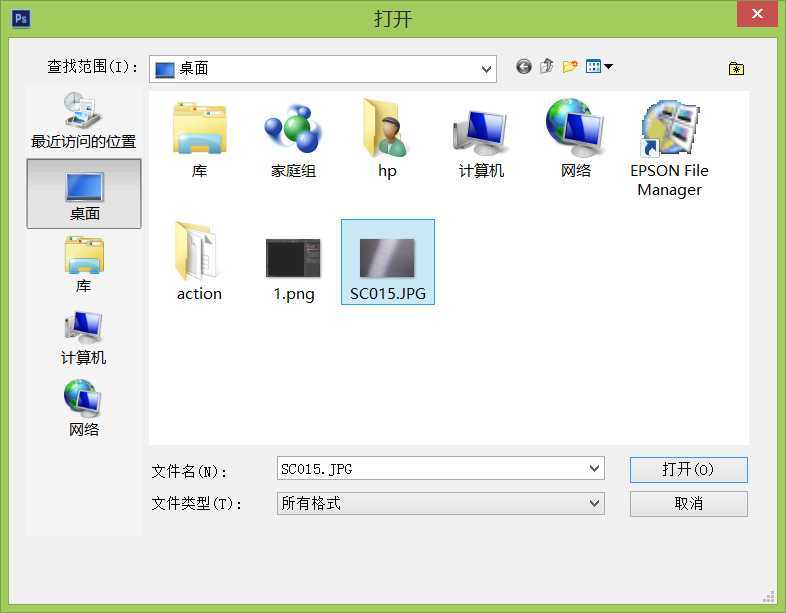The height and width of the screenshot is (613, 786).
Task: Expand the 查找范围 location dropdown
Action: [487, 69]
